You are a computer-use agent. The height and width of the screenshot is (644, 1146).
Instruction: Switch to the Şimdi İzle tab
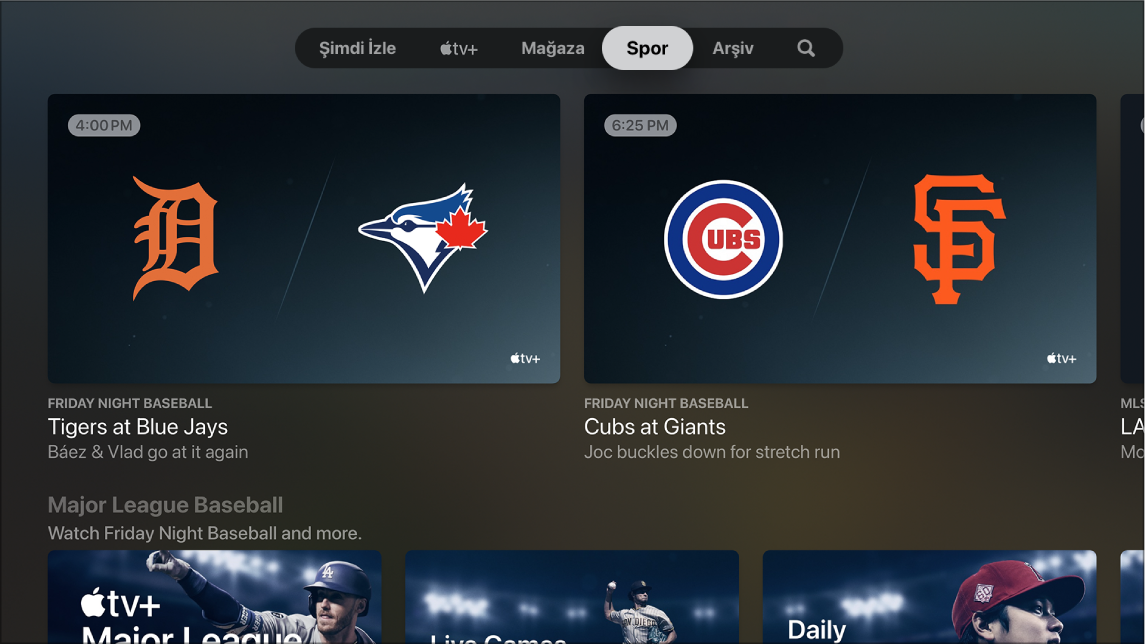click(x=357, y=48)
